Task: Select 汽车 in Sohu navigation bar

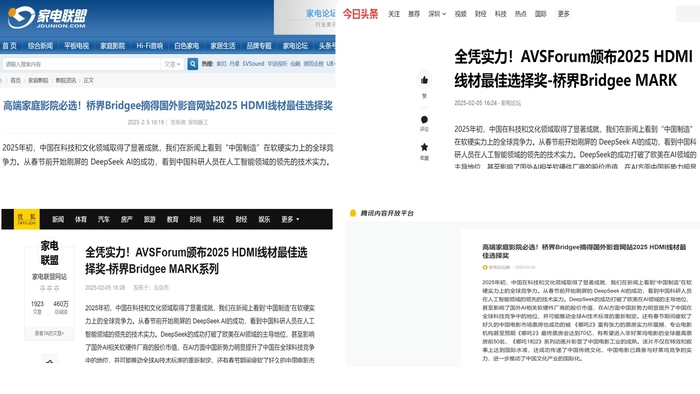Action: [104, 219]
